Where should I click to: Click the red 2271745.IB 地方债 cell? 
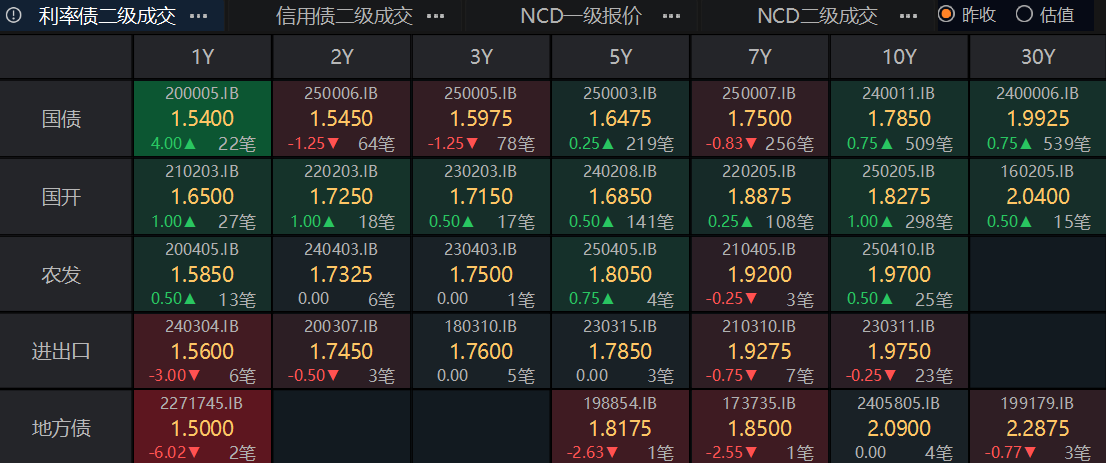coord(203,428)
